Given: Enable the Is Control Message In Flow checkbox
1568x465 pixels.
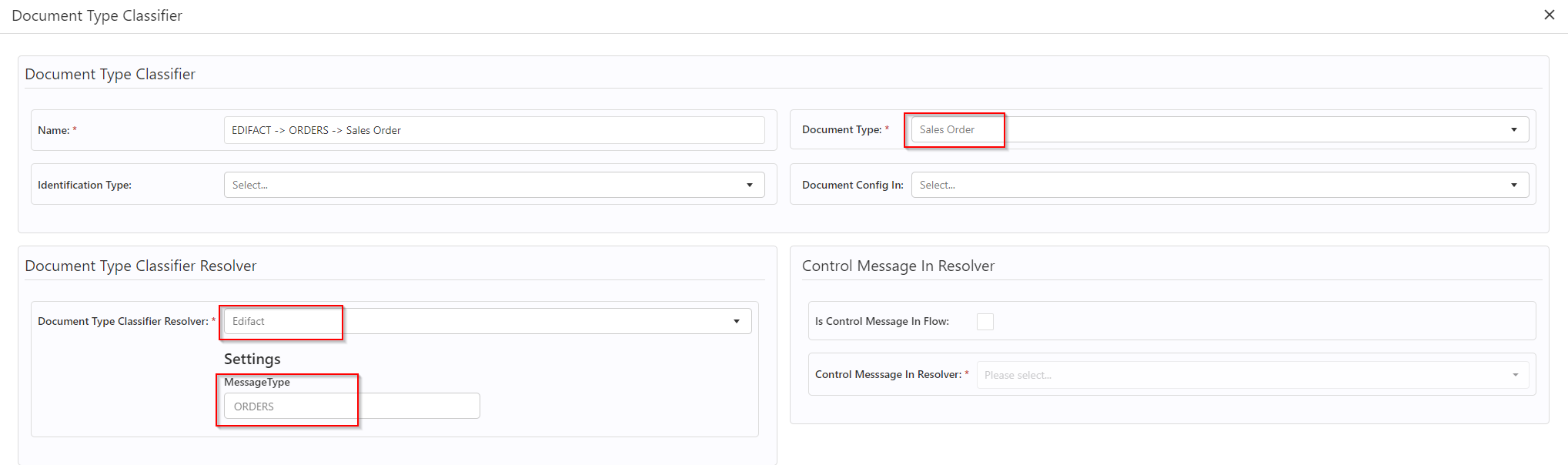Looking at the screenshot, I should point(985,322).
